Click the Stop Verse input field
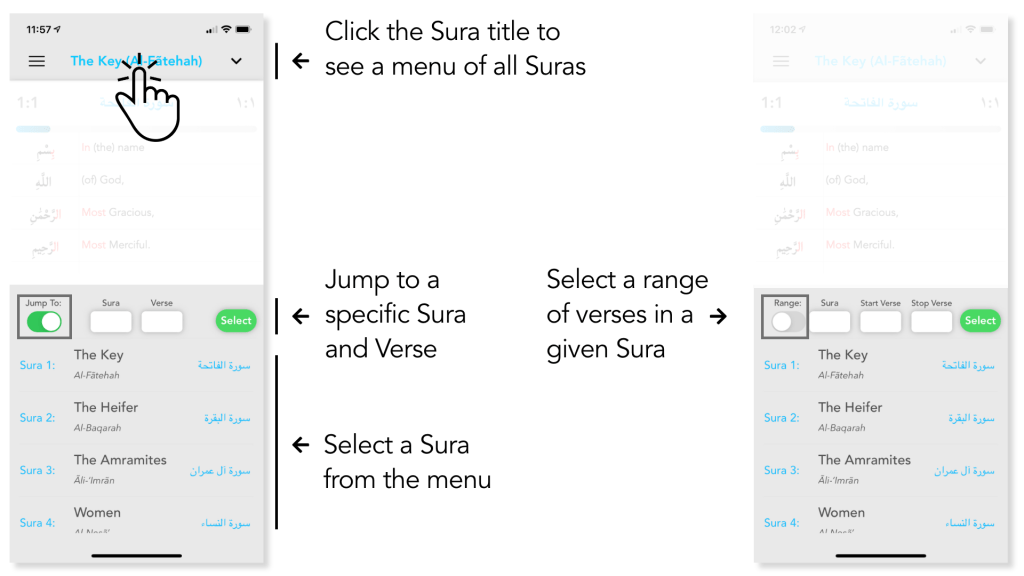 click(x=931, y=321)
